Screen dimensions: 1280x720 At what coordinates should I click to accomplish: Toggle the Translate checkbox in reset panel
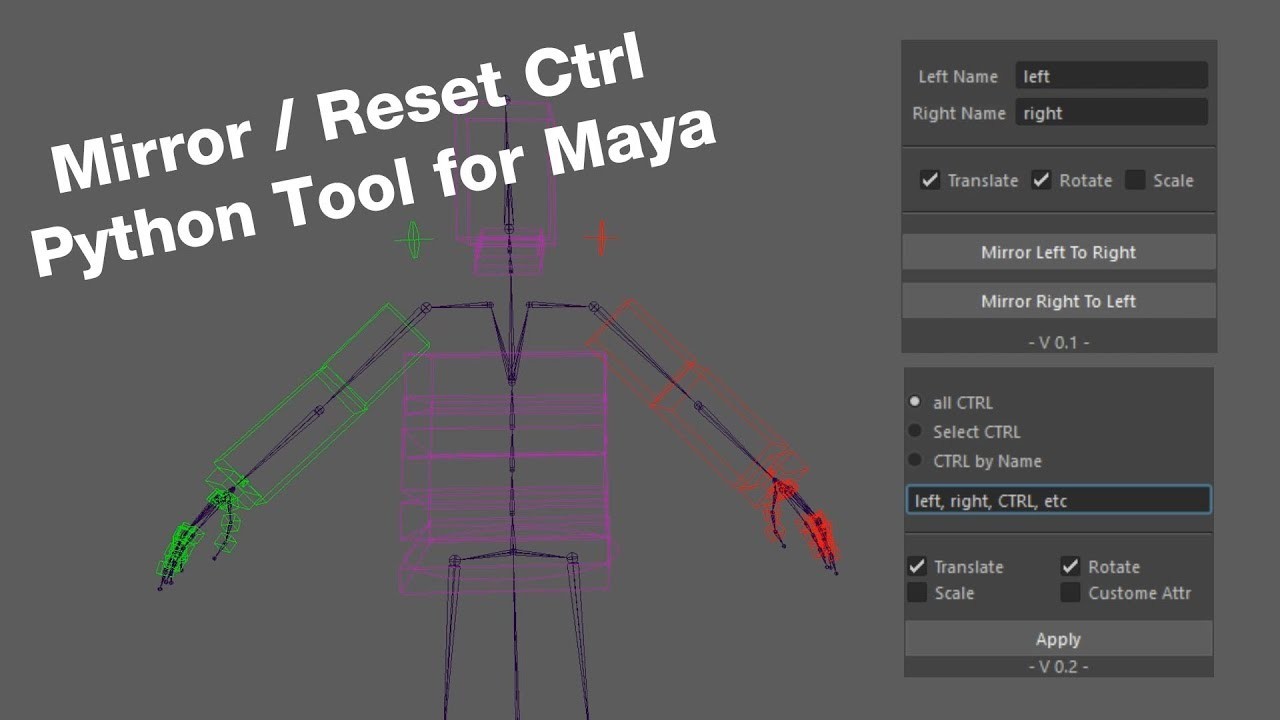coord(917,566)
